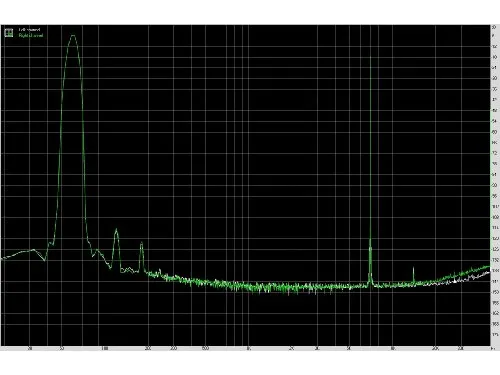Click the 500 label on the frequency axis
The image size is (500, 375).
point(205,349)
